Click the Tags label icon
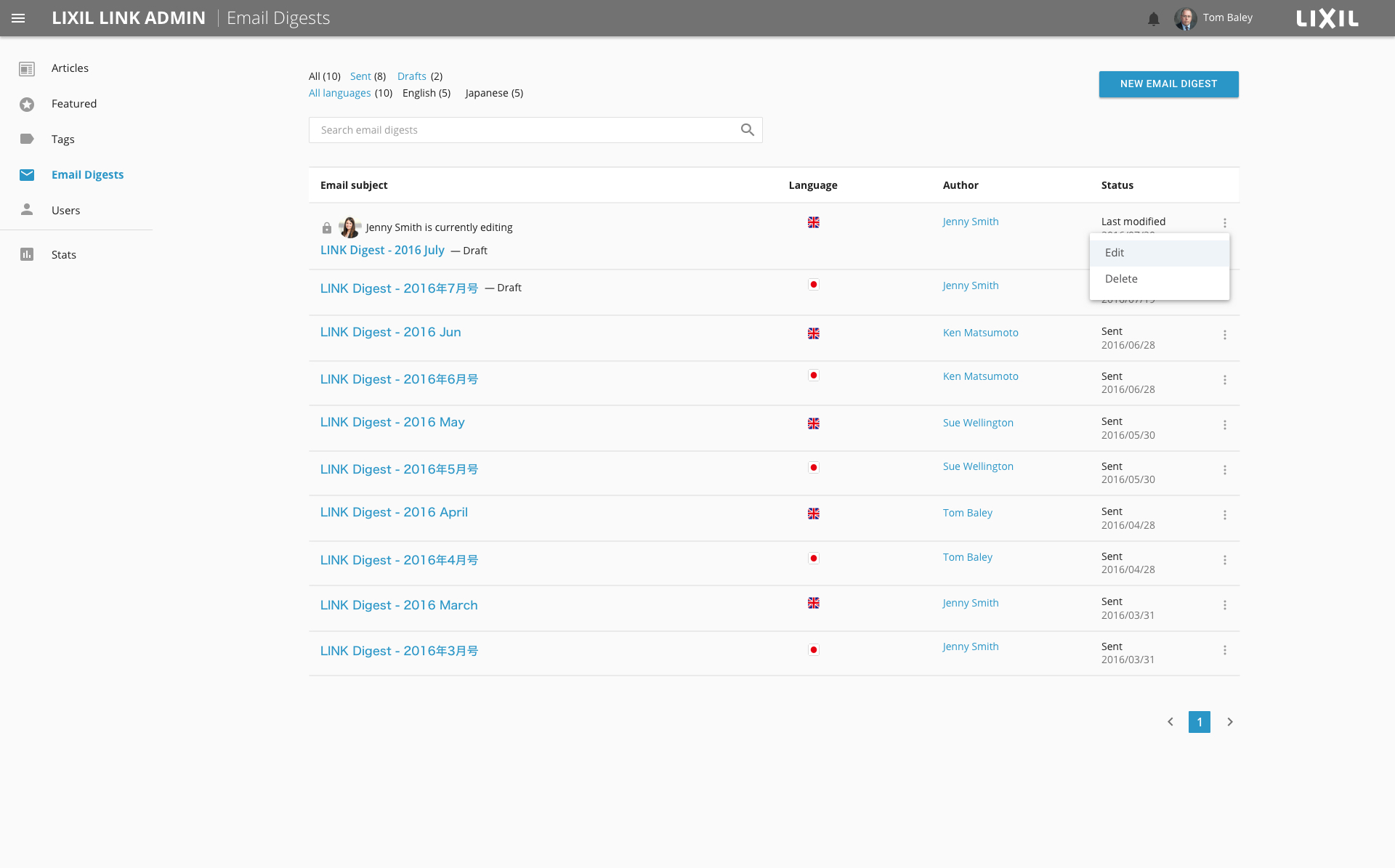1395x868 pixels. pos(27,139)
